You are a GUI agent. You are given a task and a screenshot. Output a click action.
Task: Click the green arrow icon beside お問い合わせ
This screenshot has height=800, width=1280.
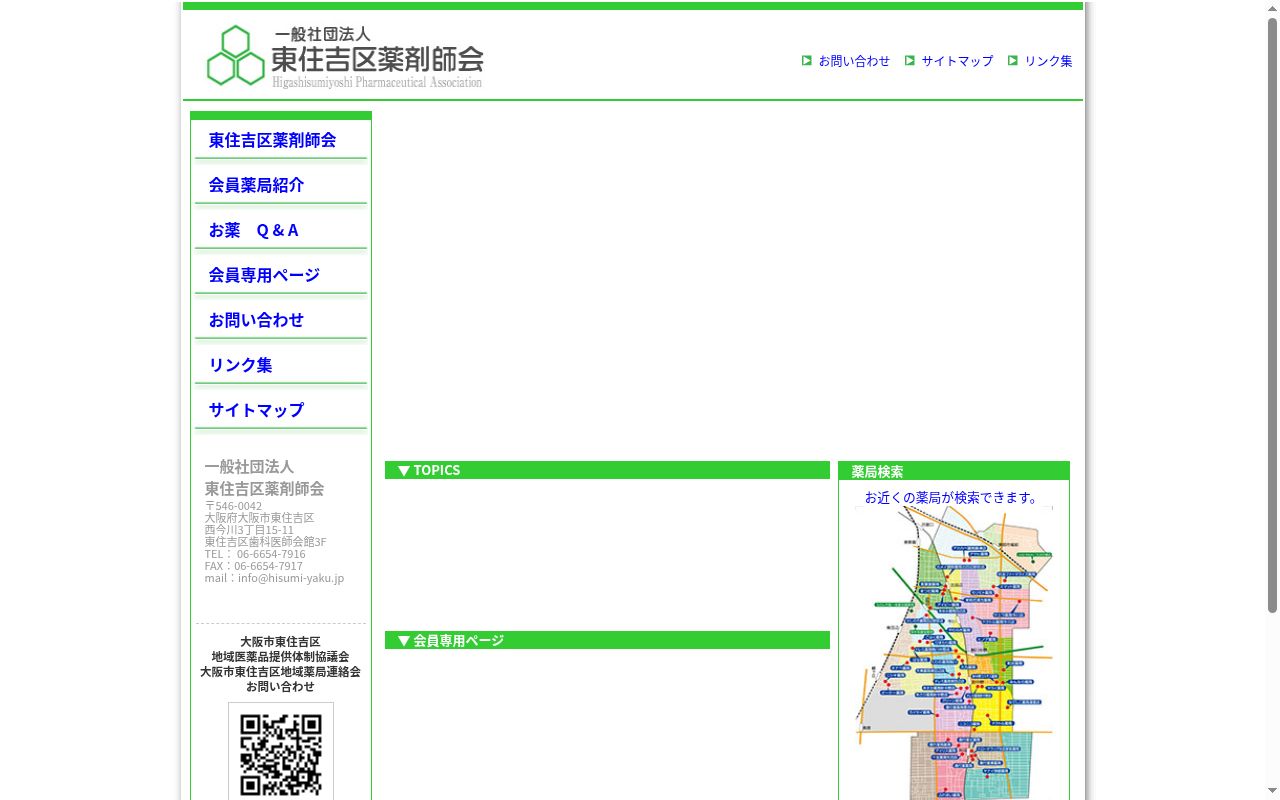(x=807, y=61)
